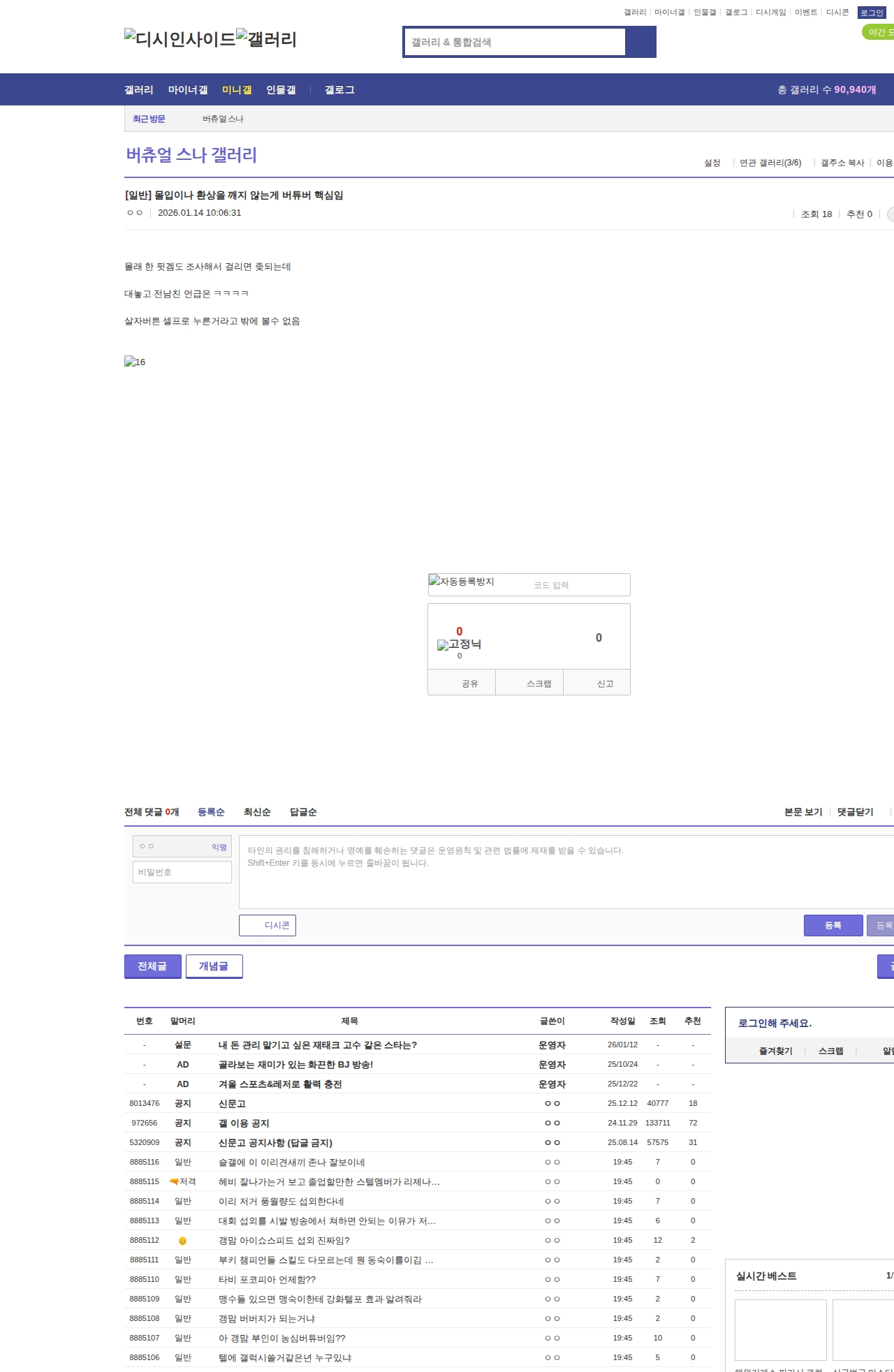Click the 디시인사이드 logo image

point(179,38)
